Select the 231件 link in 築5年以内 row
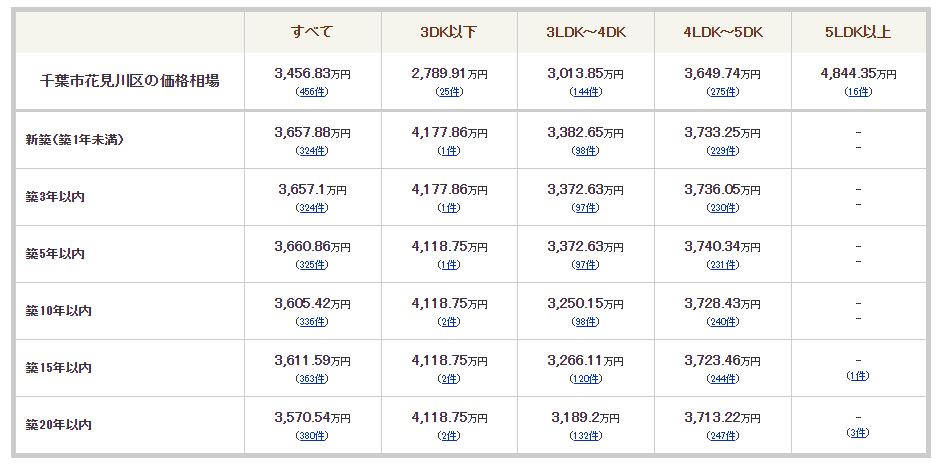 [722, 265]
